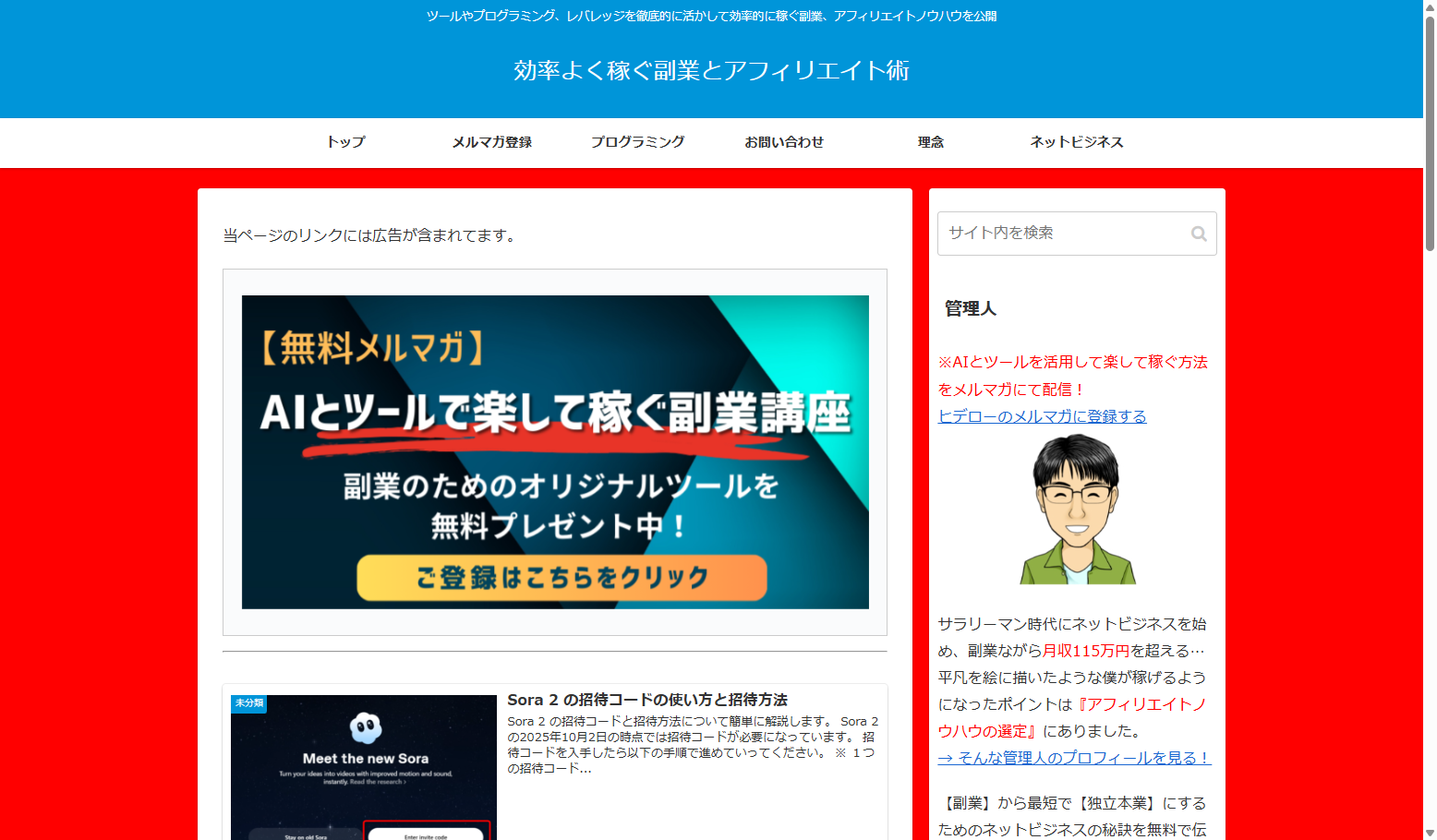
Task: Click the site title 効率よく稼ぐ副業とアフィリエイト術
Action: pyautogui.click(x=711, y=71)
